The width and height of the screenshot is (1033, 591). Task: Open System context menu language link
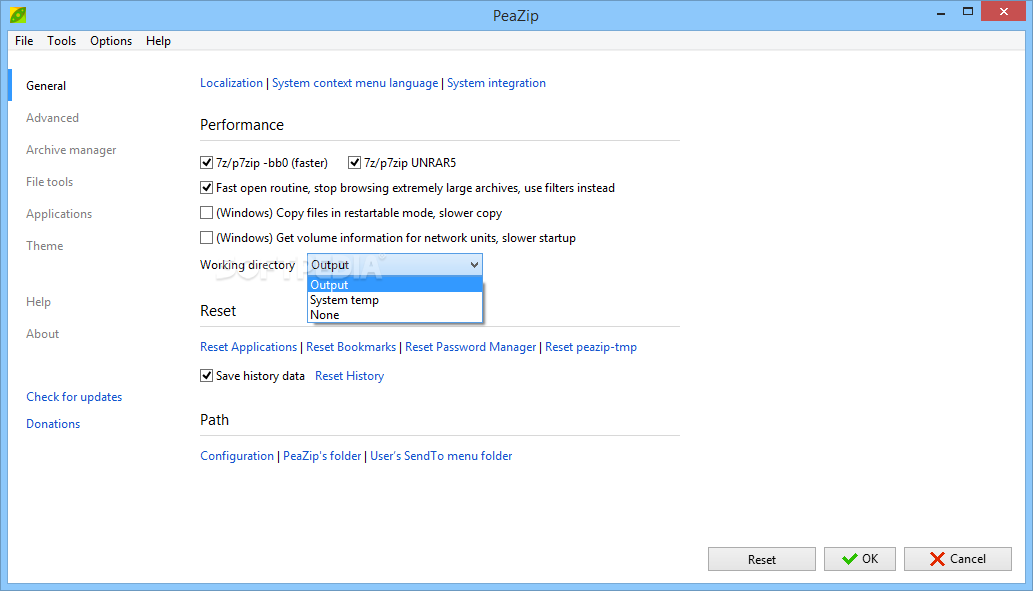[354, 83]
